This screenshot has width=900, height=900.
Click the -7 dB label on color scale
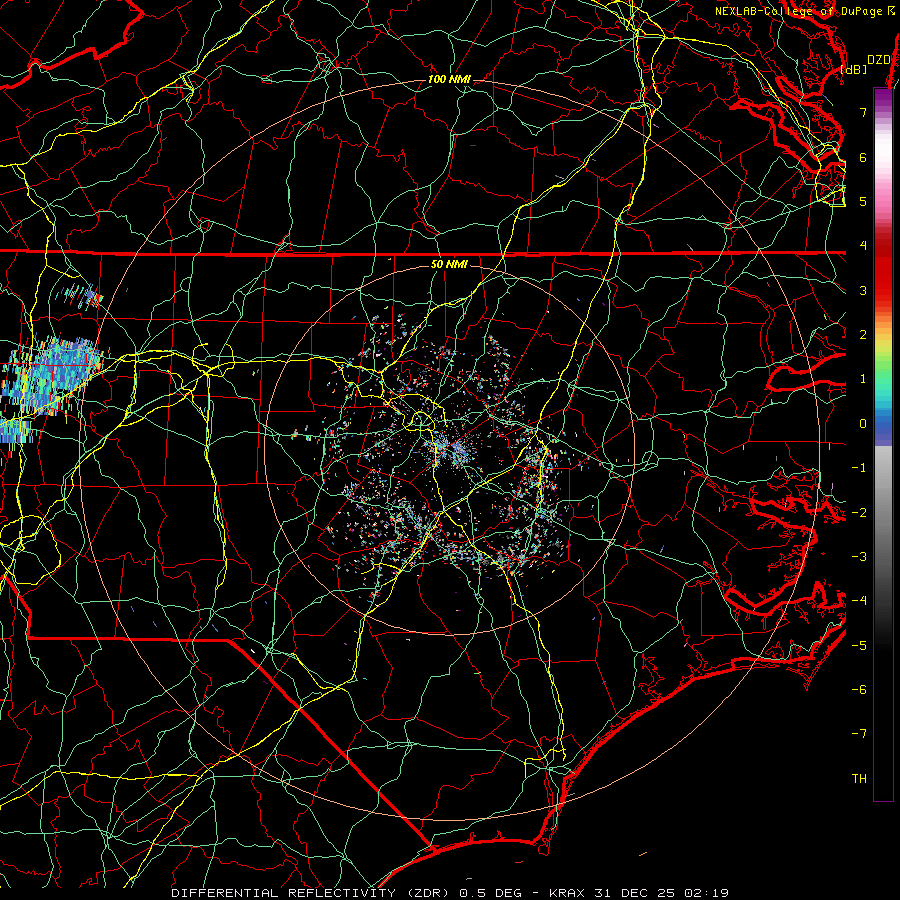click(859, 734)
